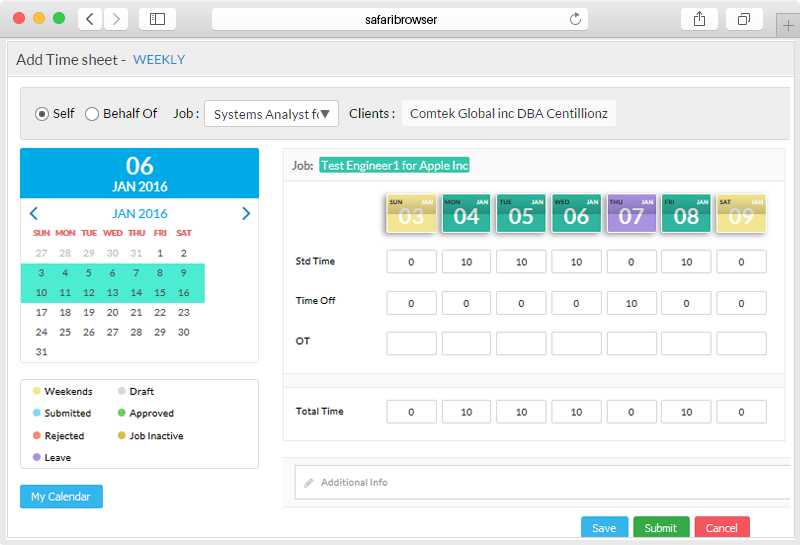The width and height of the screenshot is (800, 545).
Task: Click the red Cancel button
Action: [722, 528]
